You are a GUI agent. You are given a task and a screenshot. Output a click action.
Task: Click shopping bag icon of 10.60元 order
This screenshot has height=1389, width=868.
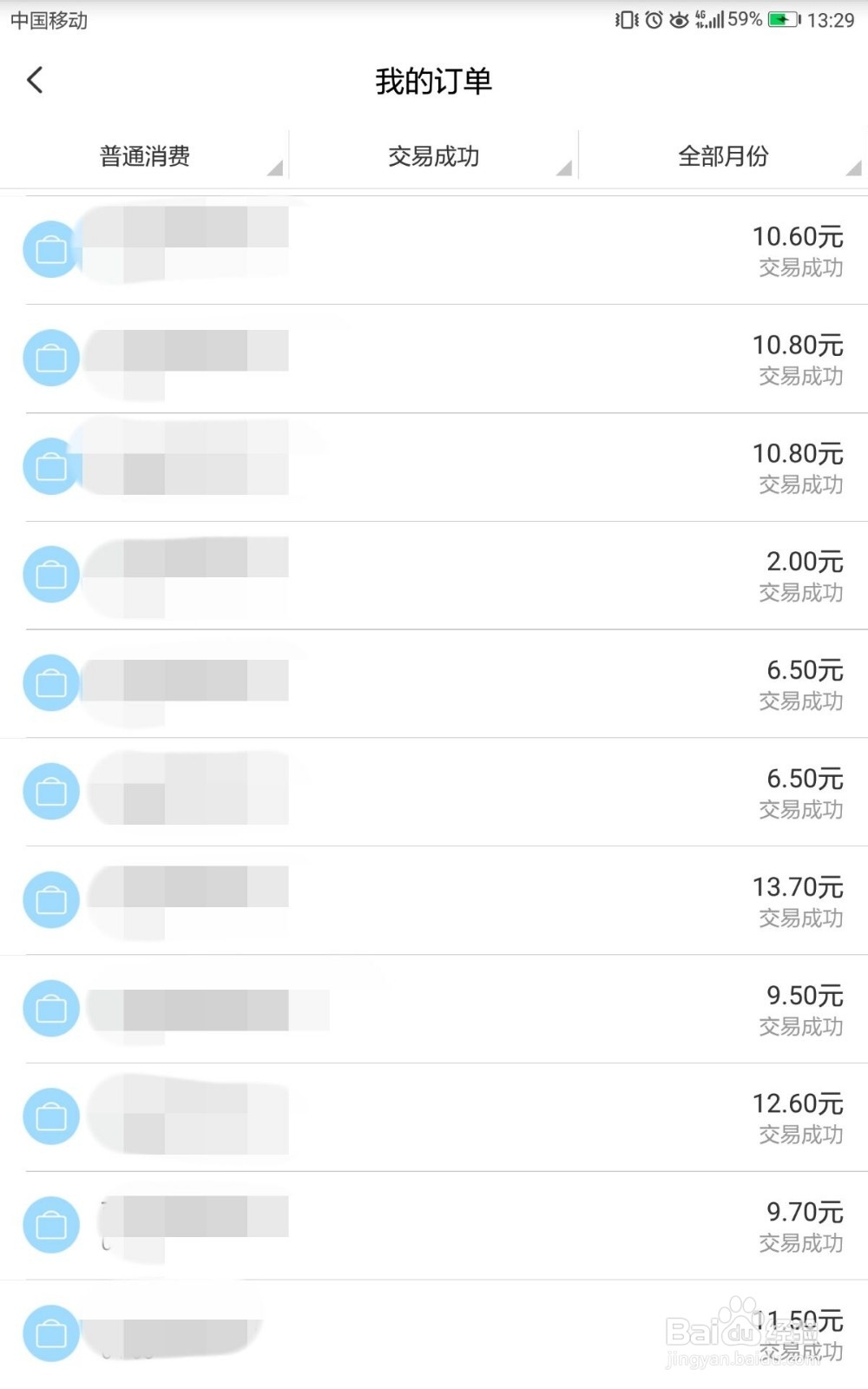point(51,250)
